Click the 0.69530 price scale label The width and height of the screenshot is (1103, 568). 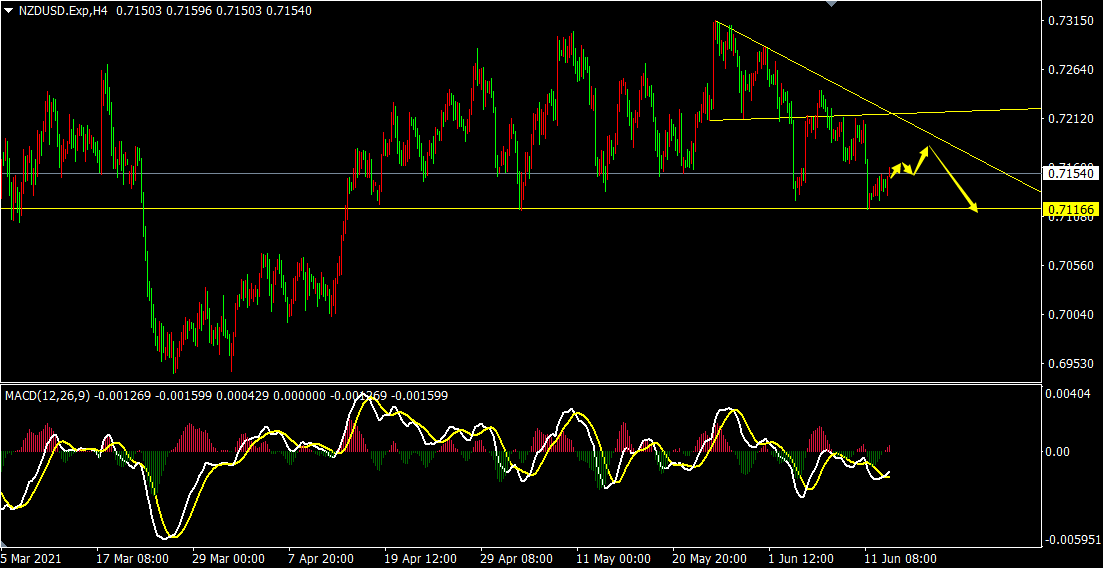1069,363
